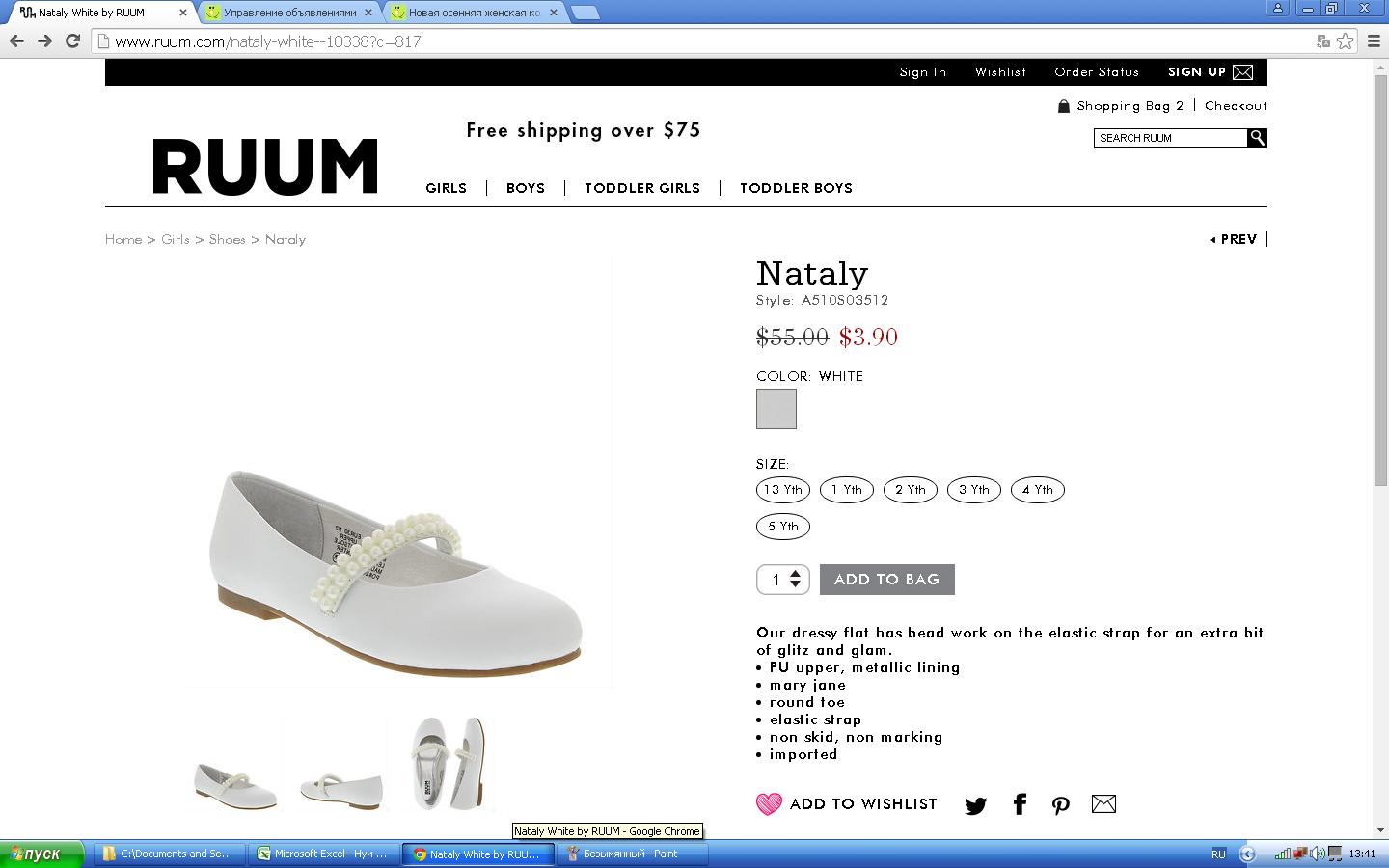This screenshot has width=1389, height=868.
Task: Open TODDLER GIRLS navigation menu
Action: tap(642, 188)
